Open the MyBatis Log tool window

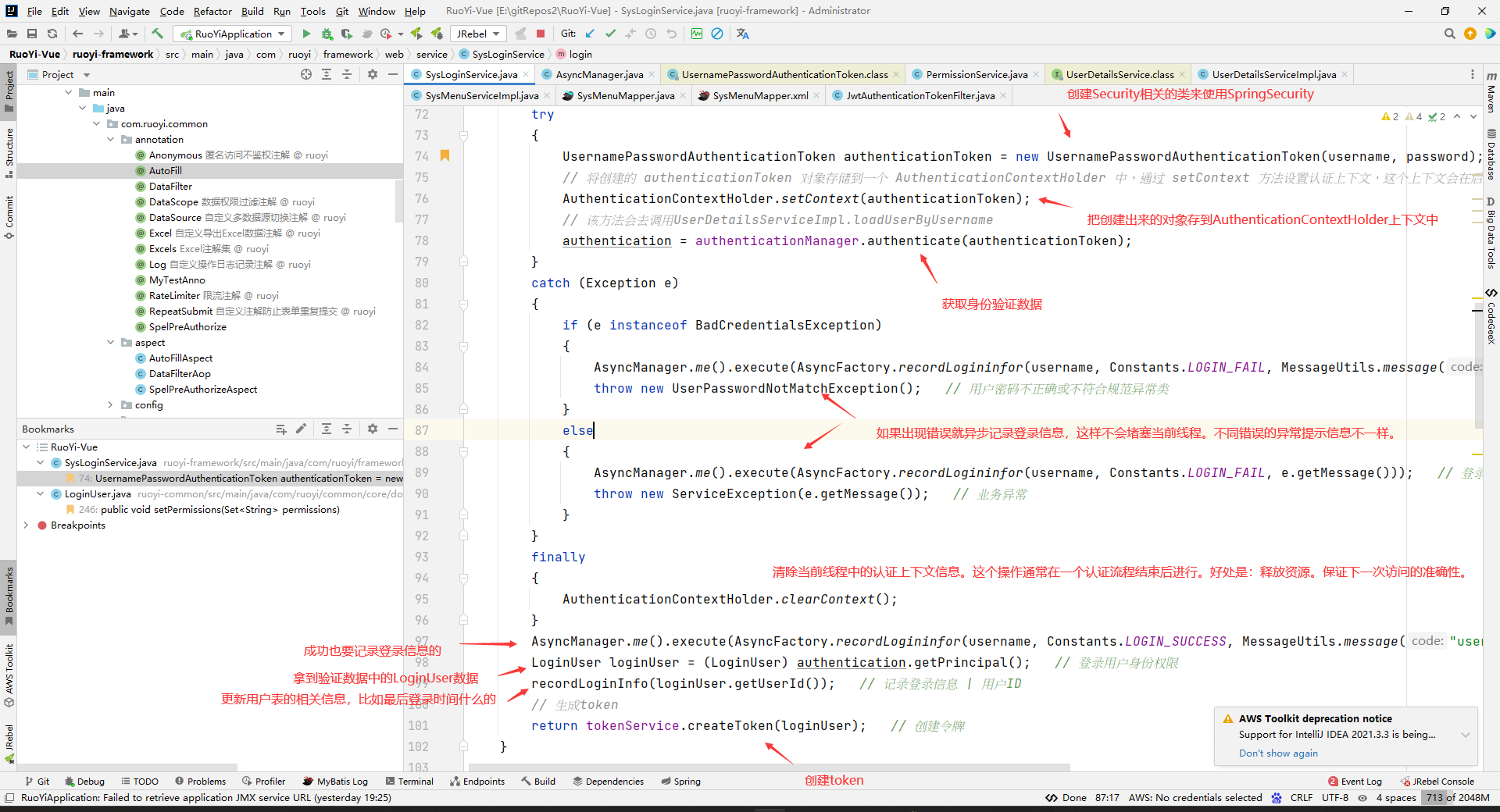(335, 781)
